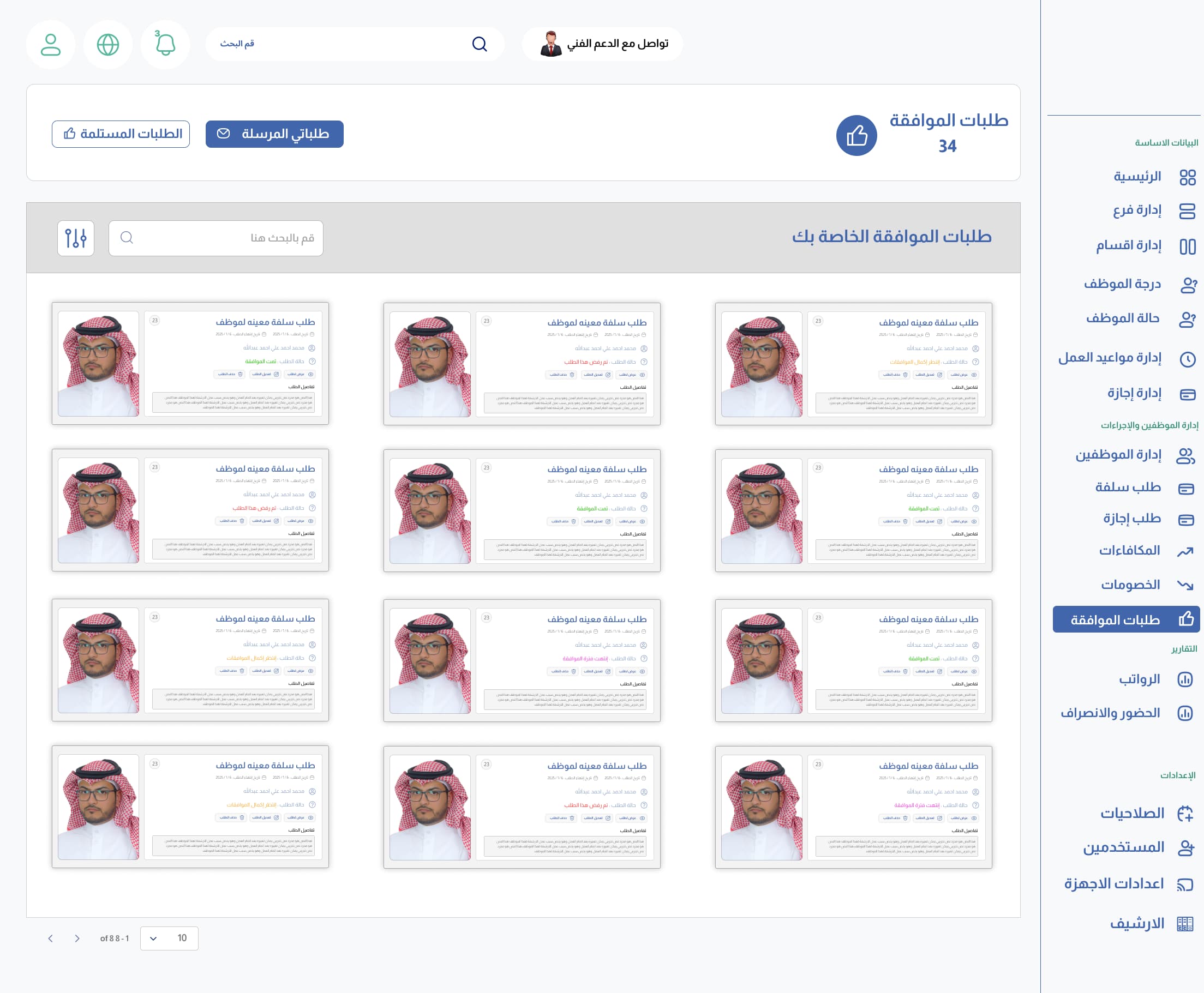Image resolution: width=1204 pixels, height=993 pixels.
Task: Open إدارة إجازة leave management icon
Action: point(1187,394)
